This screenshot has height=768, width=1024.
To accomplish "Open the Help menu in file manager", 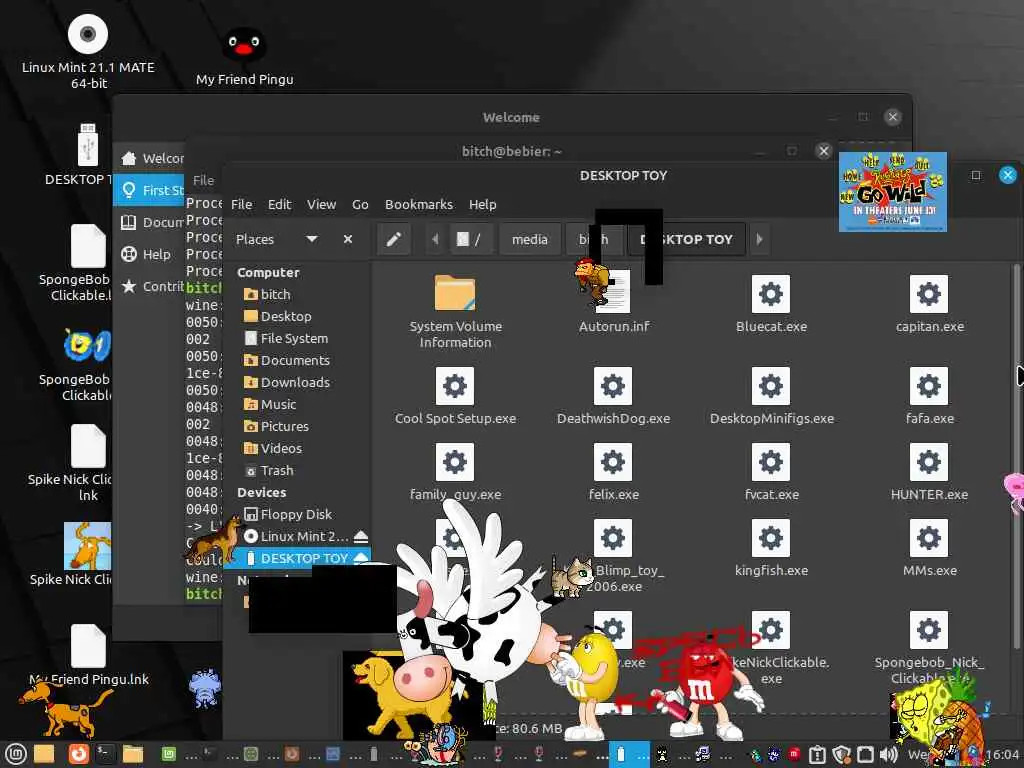I will [x=483, y=204].
